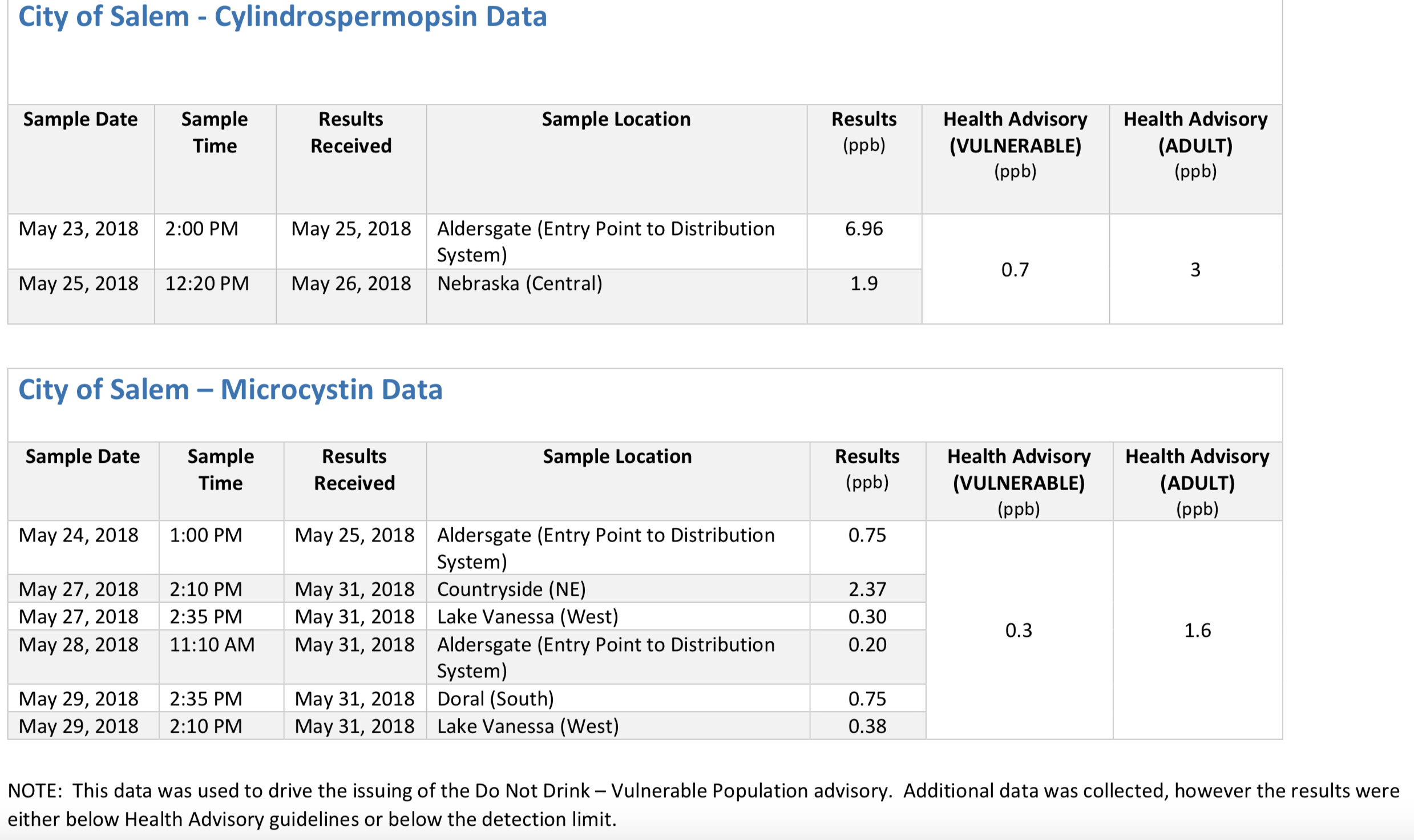The image size is (1414, 840).
Task: Click the NOTE paragraph below the tables
Action: pos(703,805)
